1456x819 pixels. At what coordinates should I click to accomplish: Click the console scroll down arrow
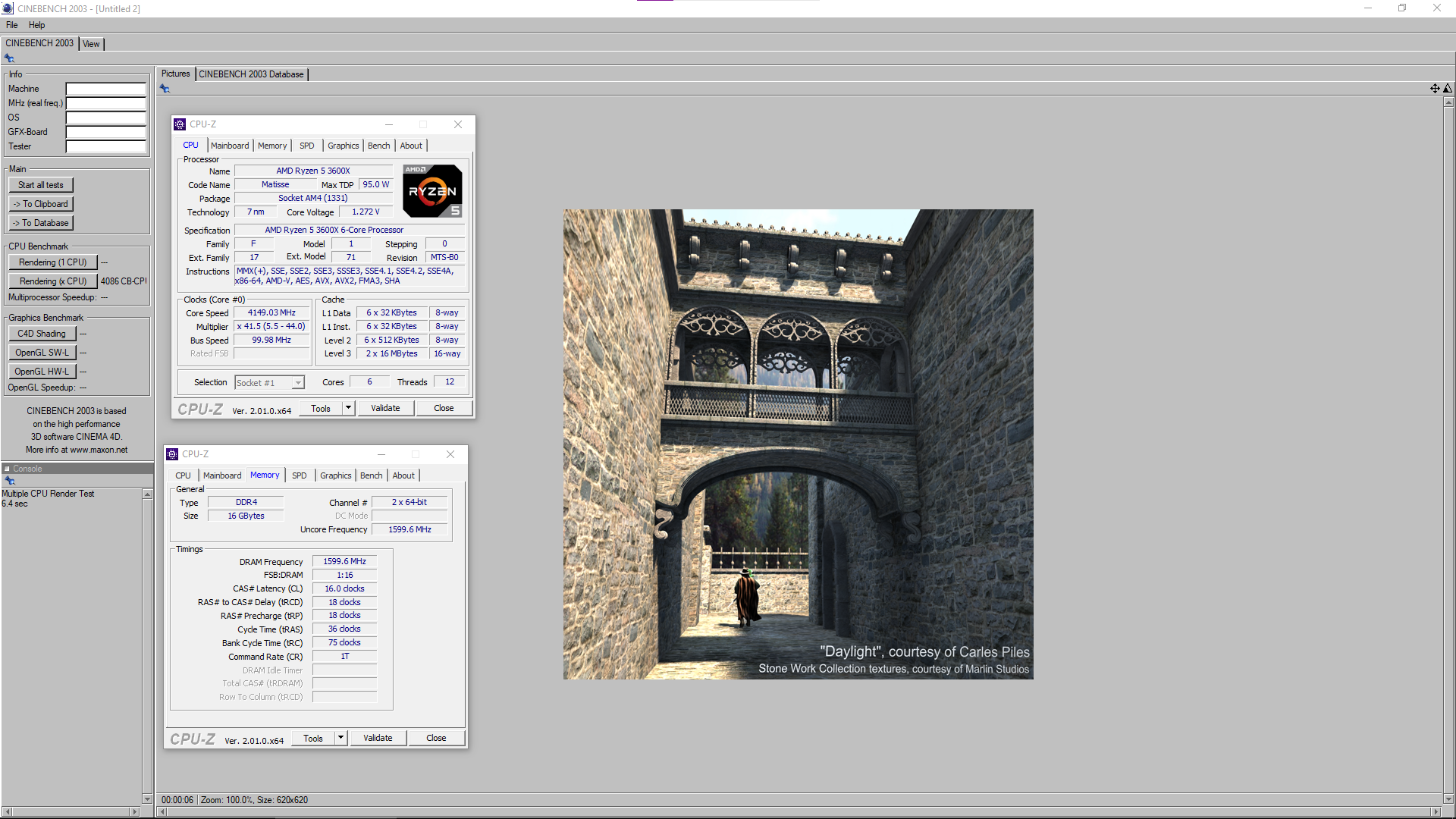point(147,799)
